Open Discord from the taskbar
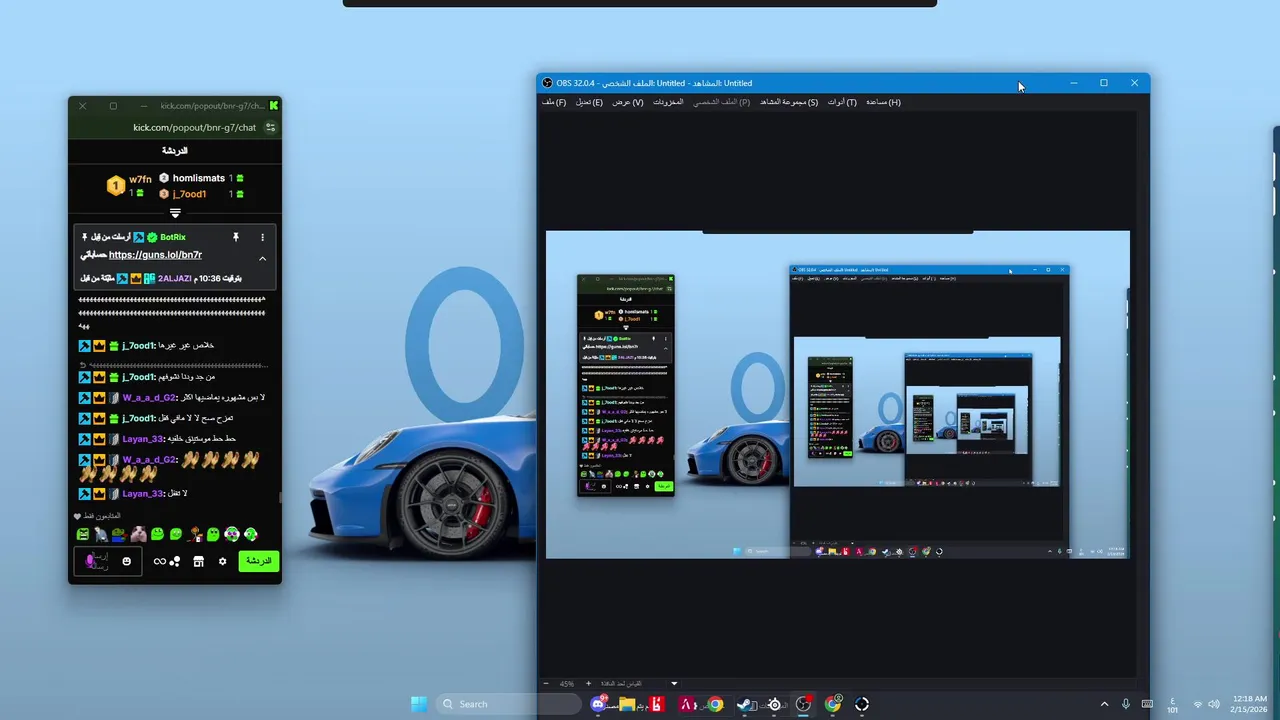Viewport: 1280px width, 720px height. 598,705
